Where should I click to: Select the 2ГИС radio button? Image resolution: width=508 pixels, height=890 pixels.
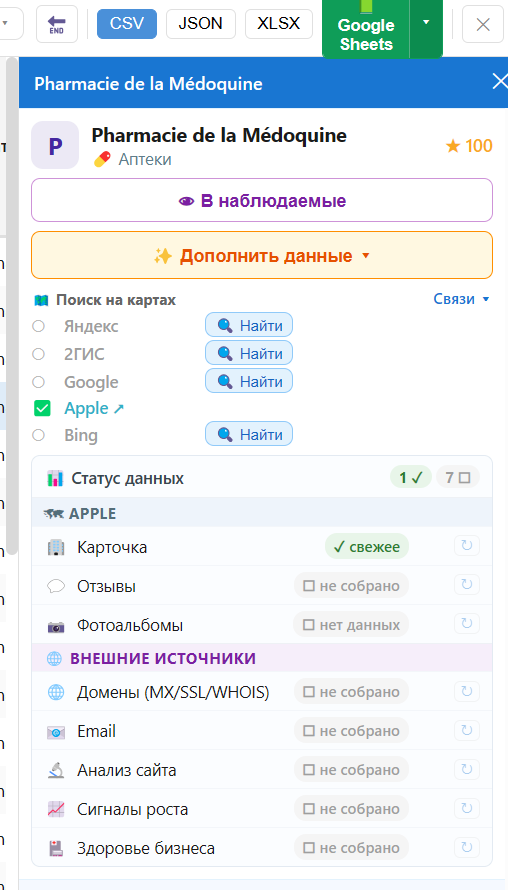(38, 354)
